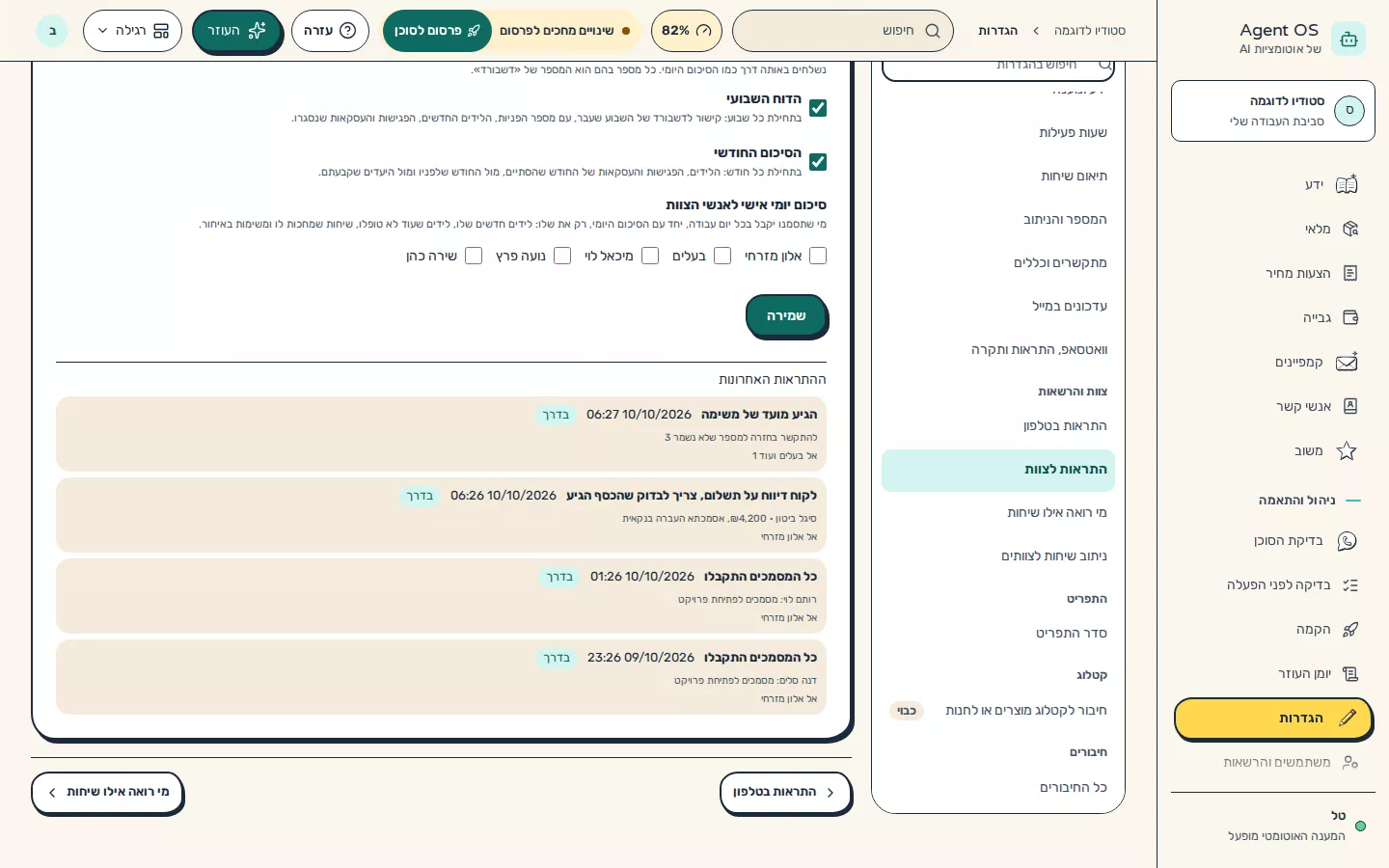Image resolution: width=1389 pixels, height=868 pixels.
Task: Select the שעות פעילות settings item
Action: coord(998,133)
